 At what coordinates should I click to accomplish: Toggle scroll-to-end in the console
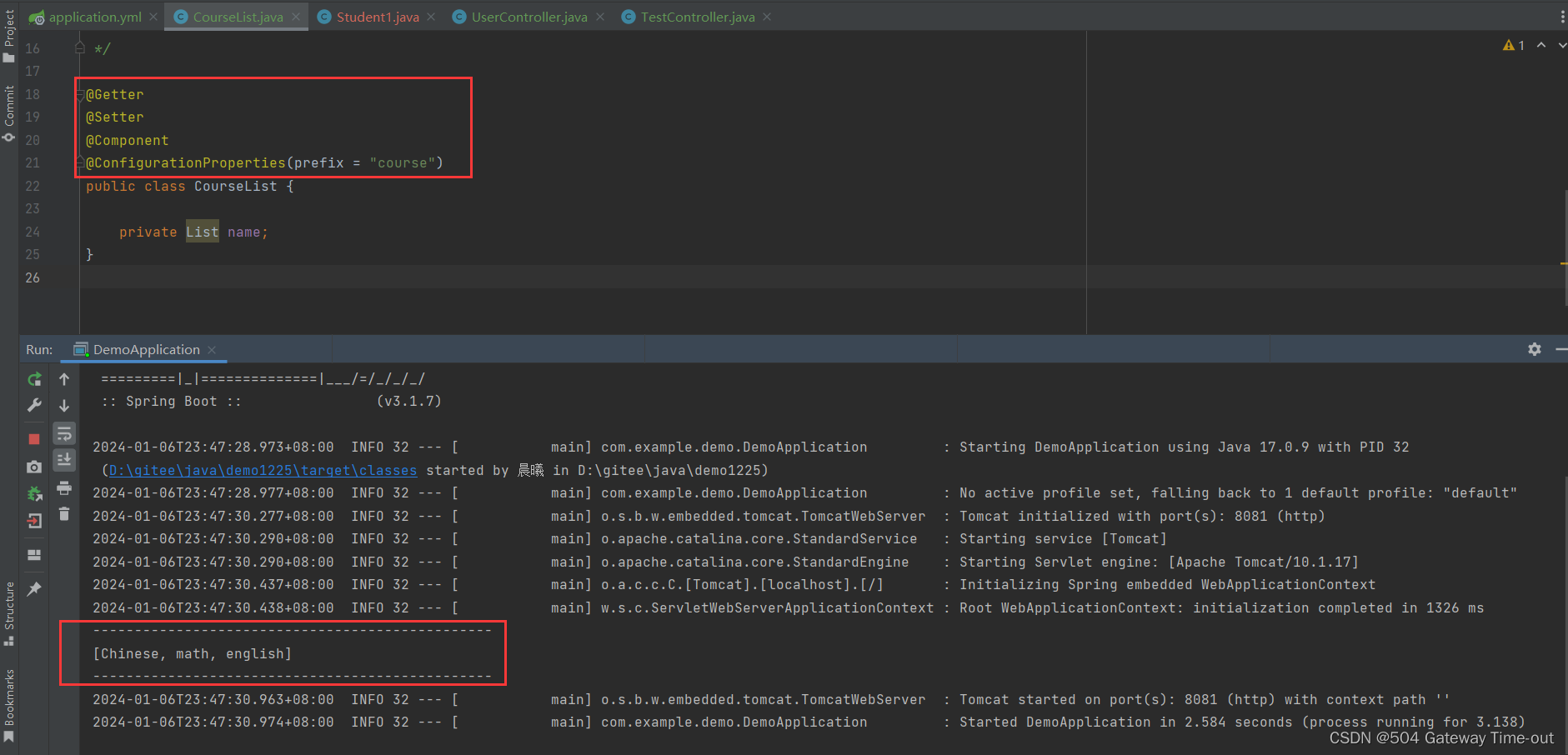click(64, 460)
